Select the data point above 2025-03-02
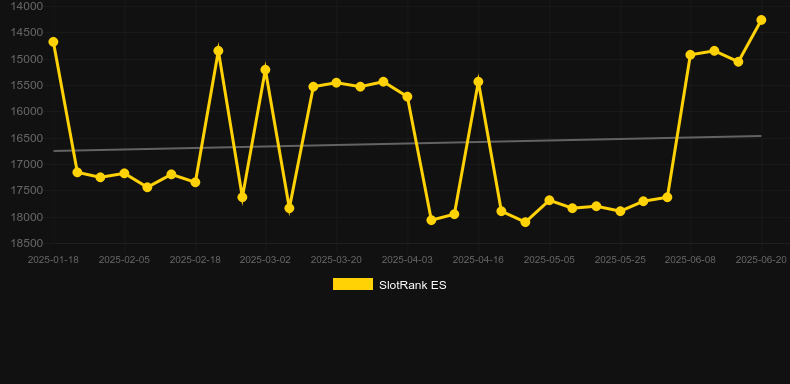 (x=266, y=70)
